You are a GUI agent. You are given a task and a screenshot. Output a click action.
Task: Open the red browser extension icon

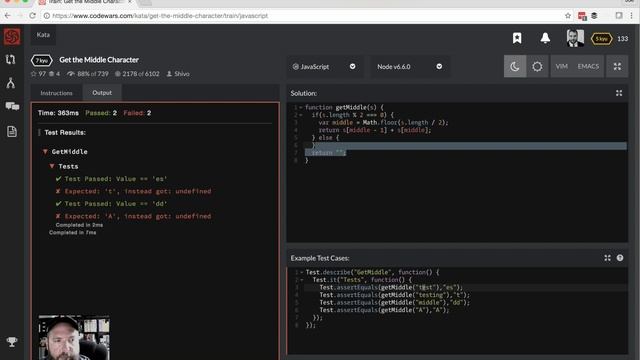coord(582,16)
